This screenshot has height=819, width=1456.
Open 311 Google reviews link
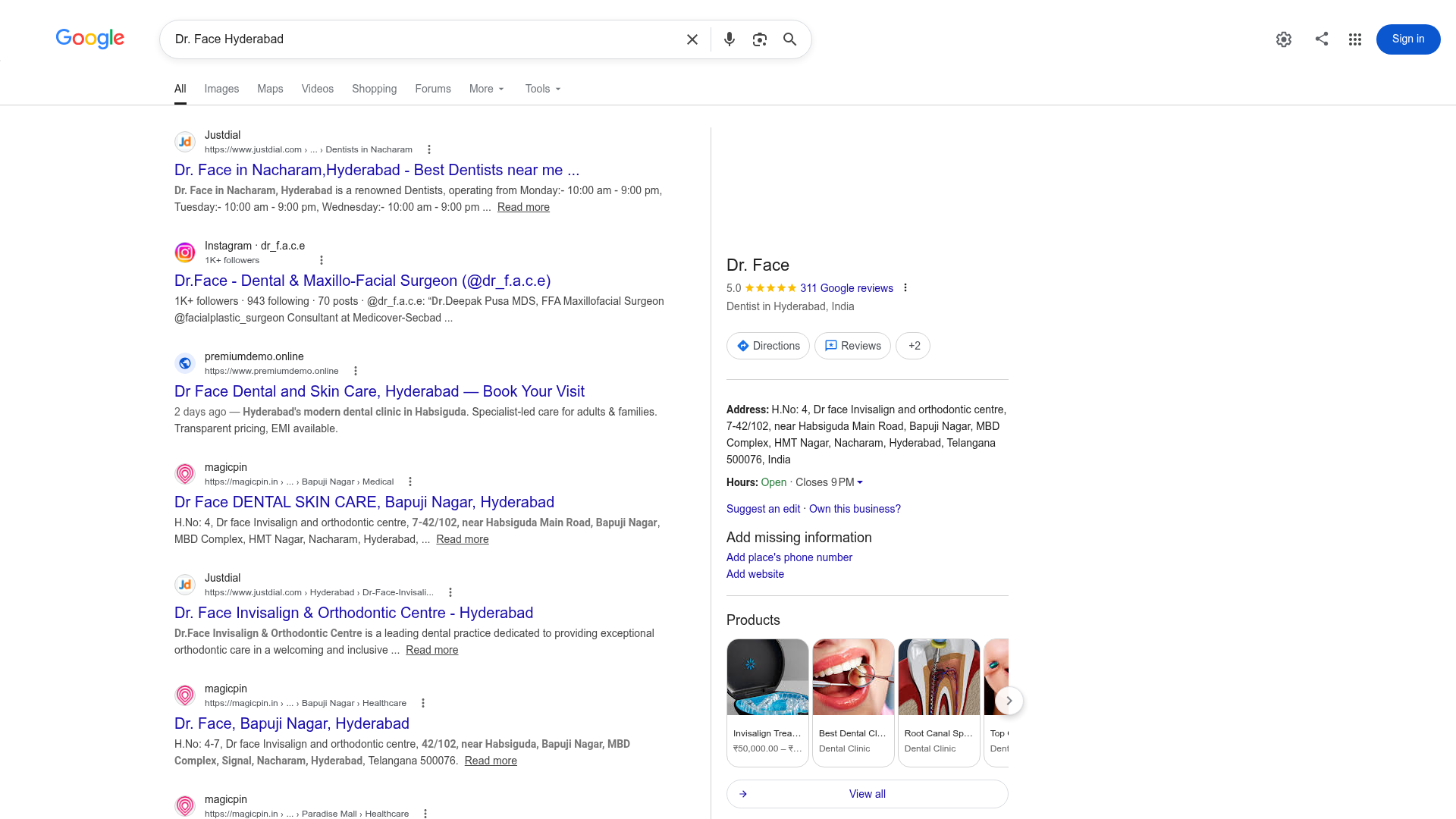coord(846,288)
